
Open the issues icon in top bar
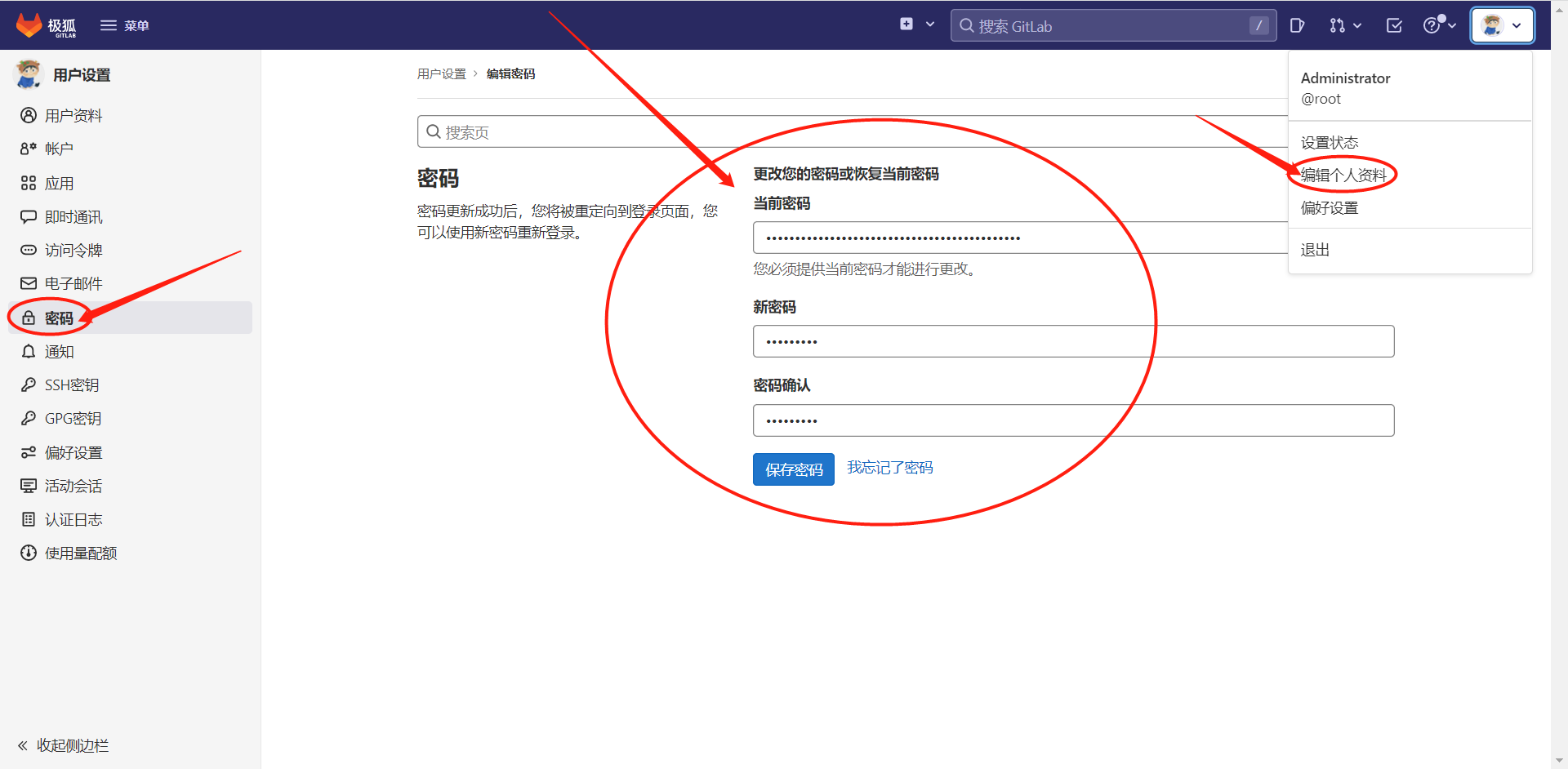click(1297, 25)
